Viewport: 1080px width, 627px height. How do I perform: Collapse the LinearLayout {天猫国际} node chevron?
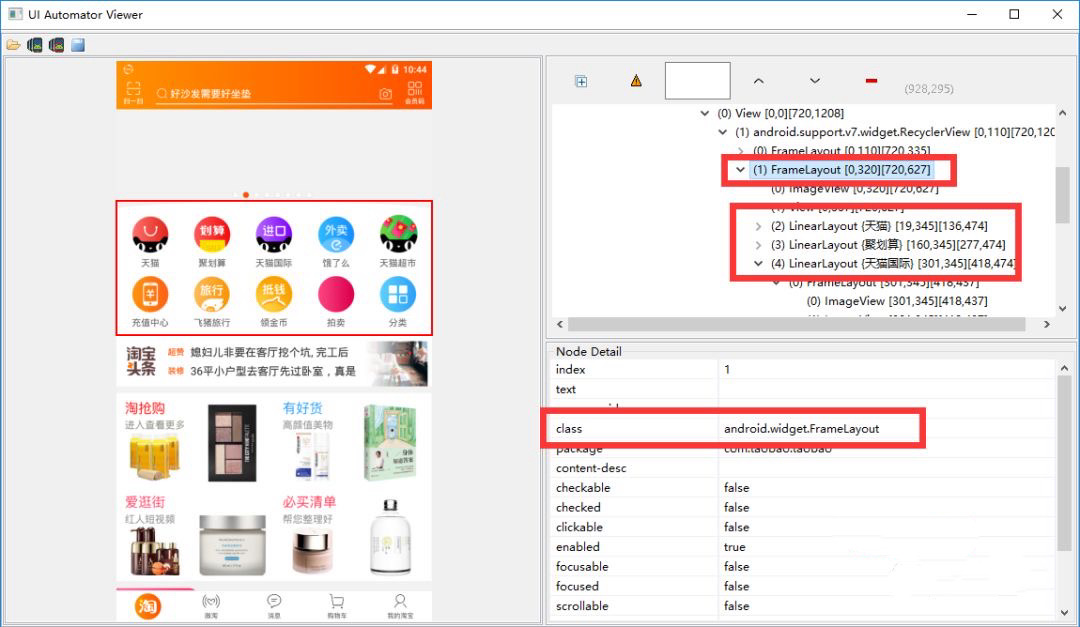pos(758,263)
